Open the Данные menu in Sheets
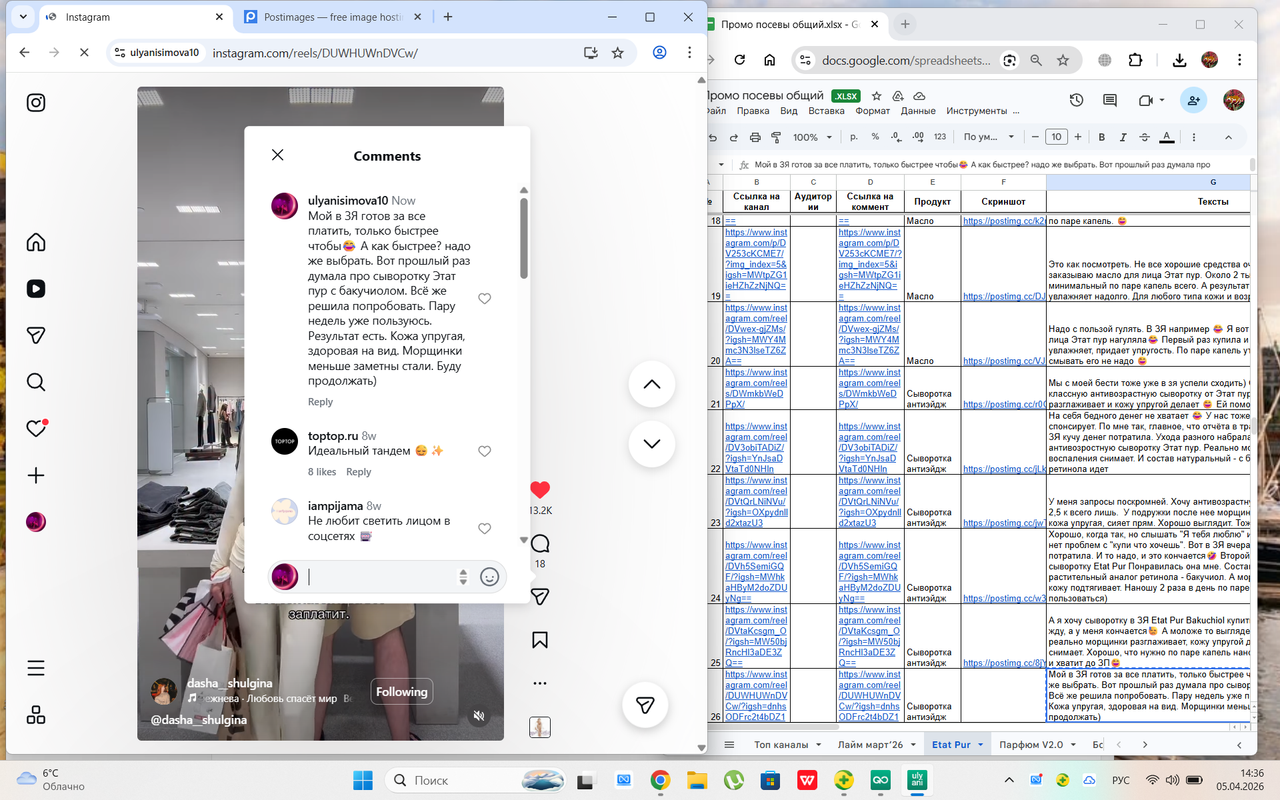The image size is (1280, 800). click(x=918, y=111)
